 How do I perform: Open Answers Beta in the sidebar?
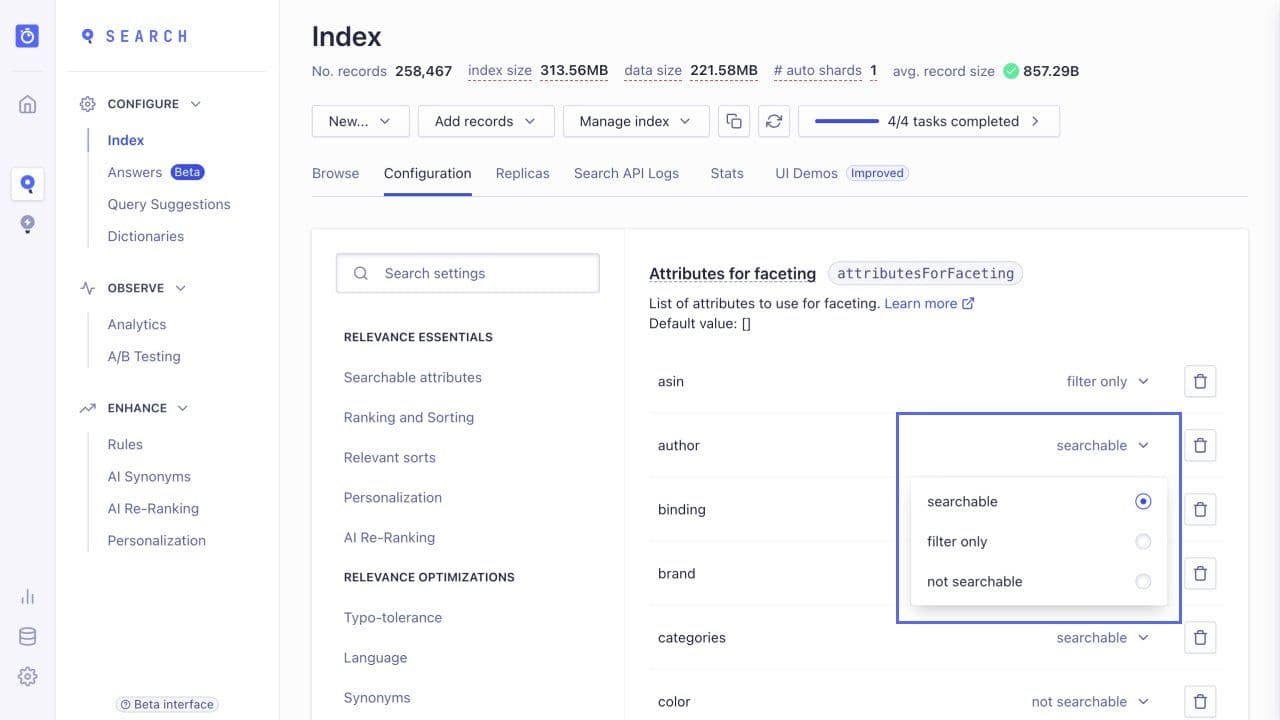click(x=155, y=172)
